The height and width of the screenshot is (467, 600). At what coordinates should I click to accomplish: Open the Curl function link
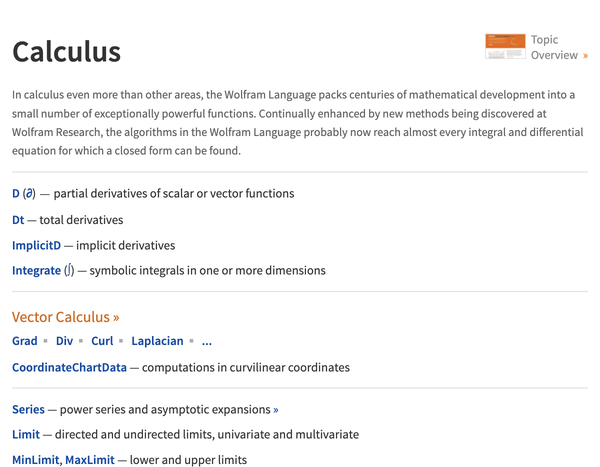(x=102, y=341)
